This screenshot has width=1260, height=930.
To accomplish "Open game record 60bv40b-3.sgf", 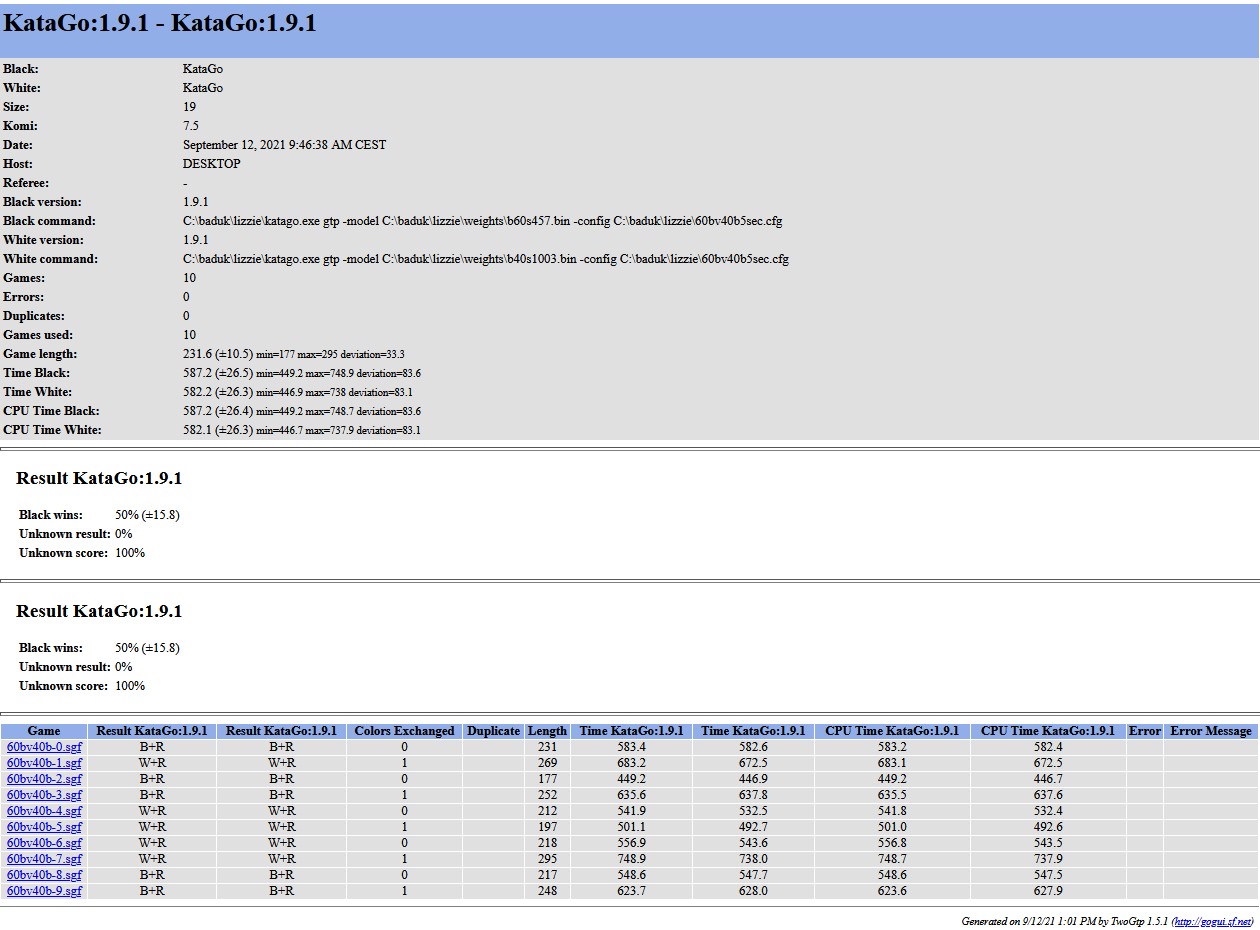I will 44,795.
